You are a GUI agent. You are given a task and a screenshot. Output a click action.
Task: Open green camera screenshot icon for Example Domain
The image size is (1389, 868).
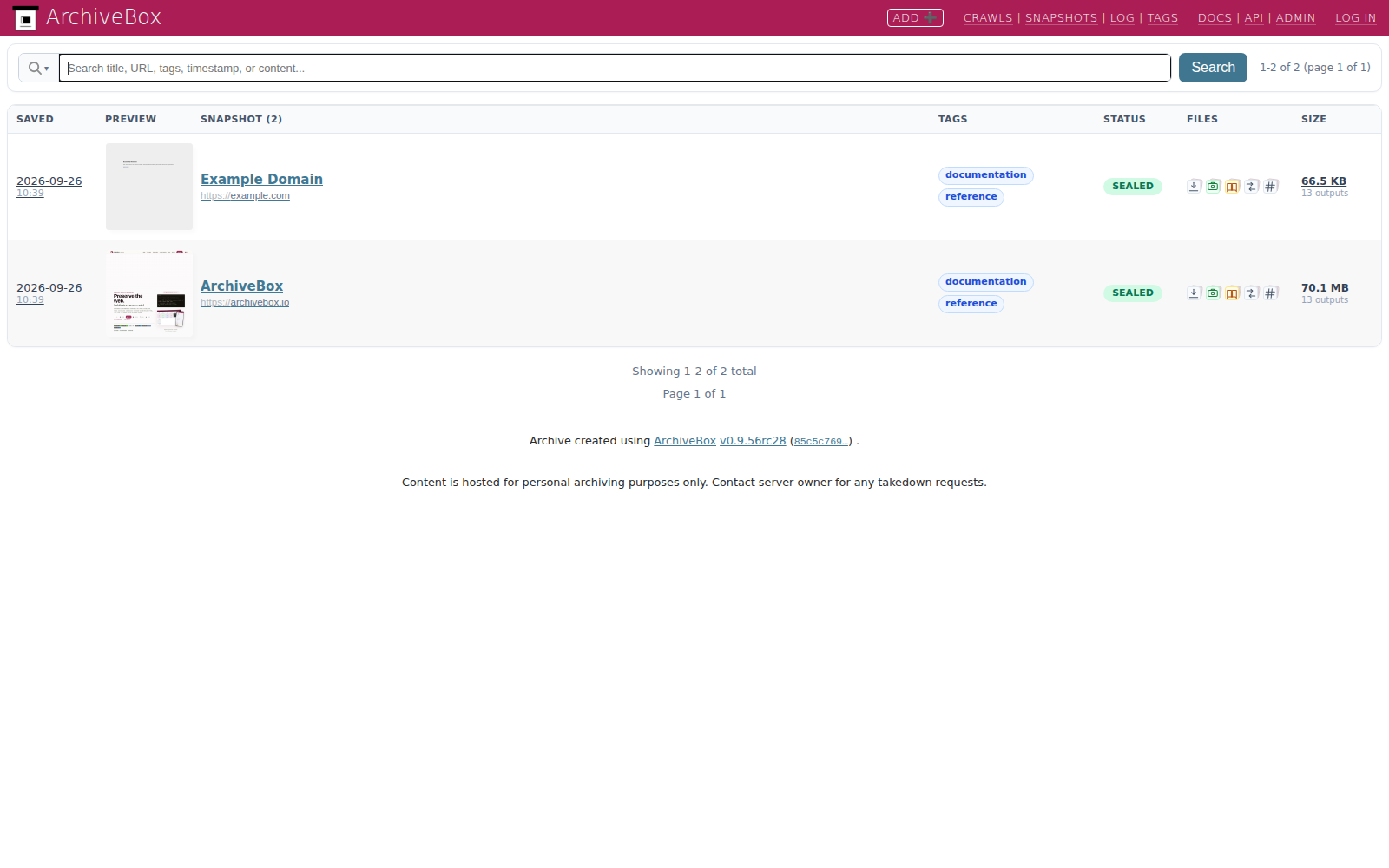pyautogui.click(x=1214, y=186)
